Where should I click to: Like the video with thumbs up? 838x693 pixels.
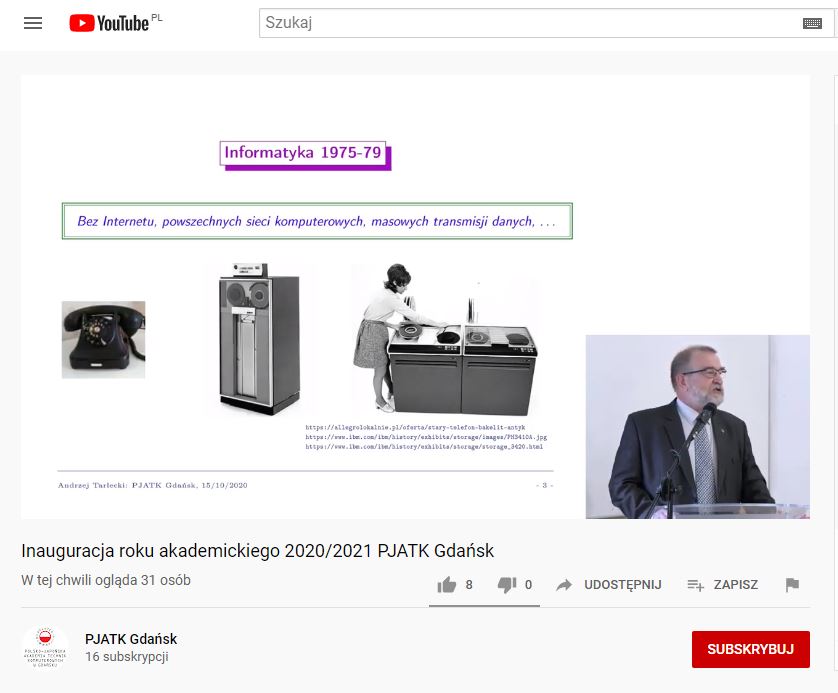point(447,585)
